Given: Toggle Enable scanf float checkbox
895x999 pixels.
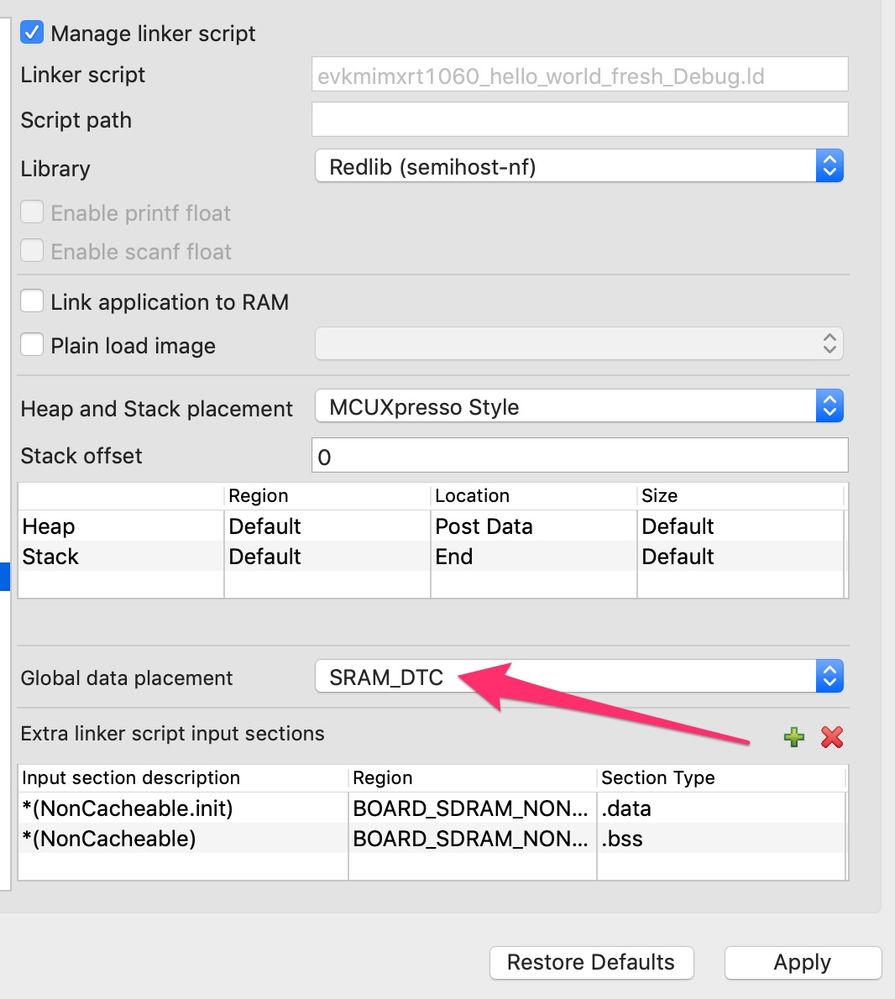Looking at the screenshot, I should 32,251.
